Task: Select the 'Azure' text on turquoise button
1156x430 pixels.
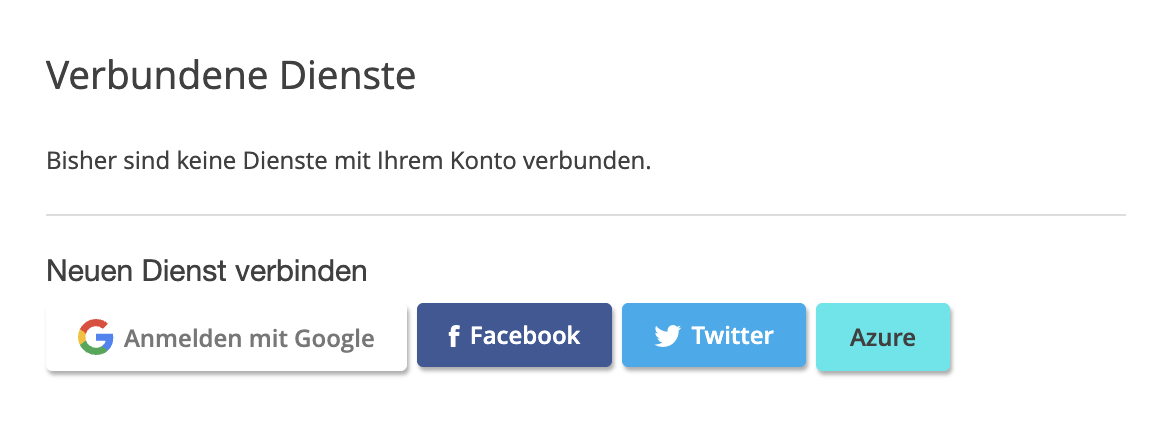Action: tap(882, 337)
